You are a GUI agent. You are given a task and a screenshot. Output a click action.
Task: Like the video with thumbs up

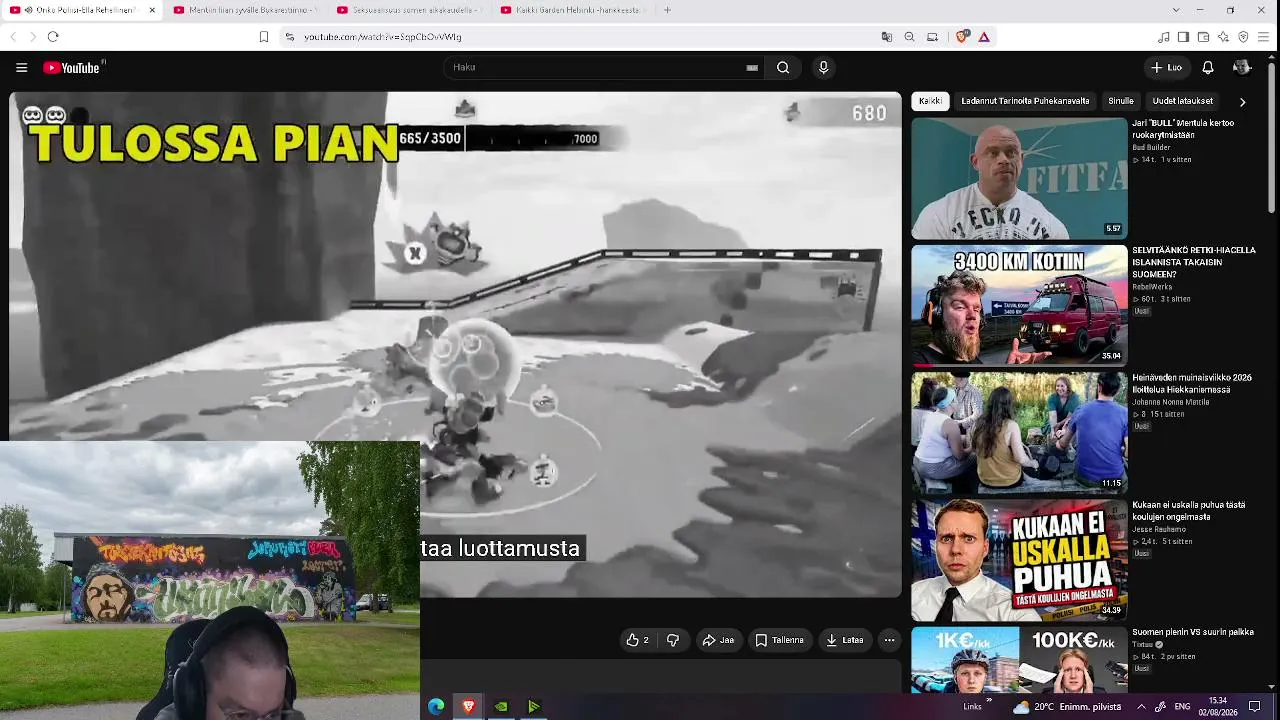pyautogui.click(x=637, y=640)
